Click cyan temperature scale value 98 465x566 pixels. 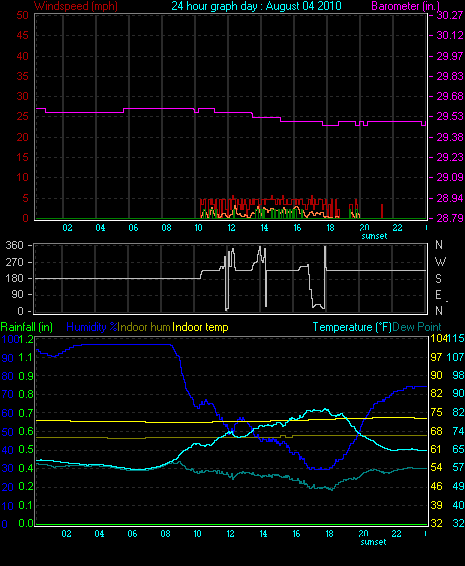click(459, 375)
